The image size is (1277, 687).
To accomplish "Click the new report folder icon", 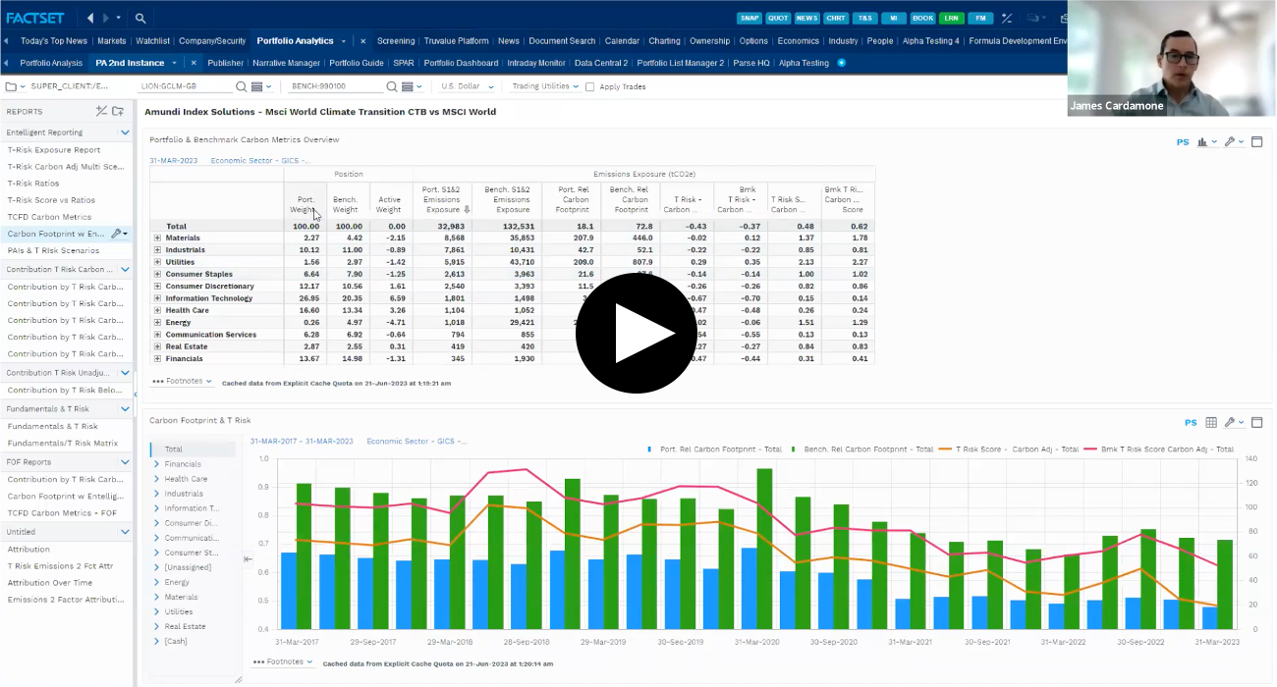I will click(x=118, y=111).
